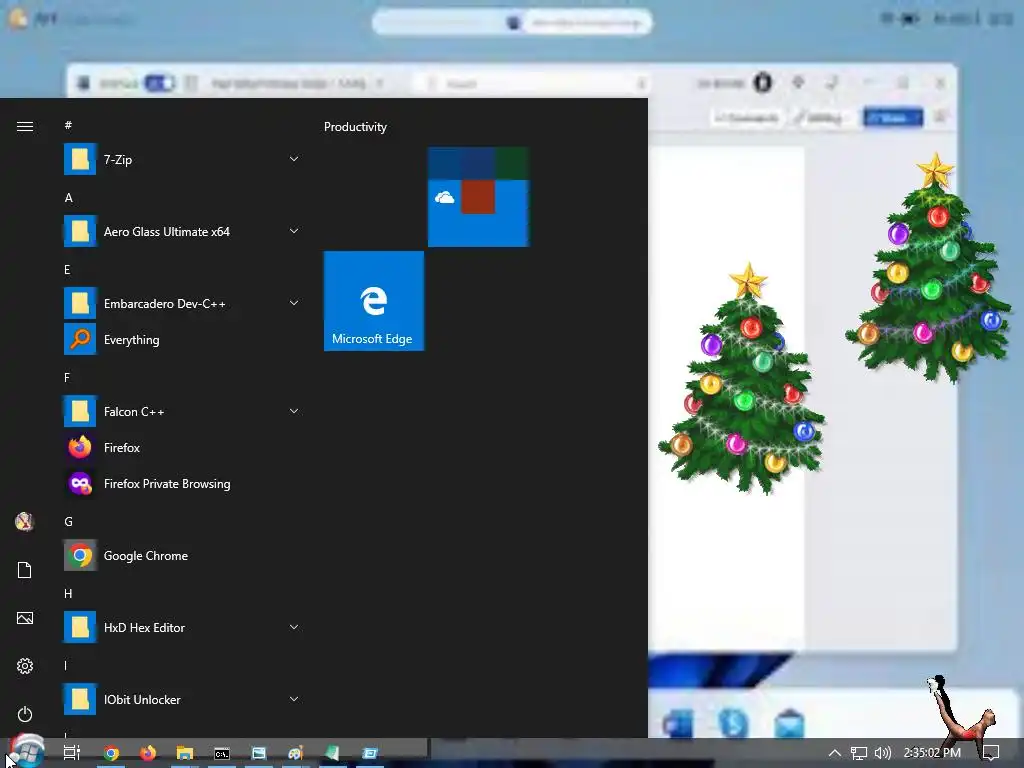The width and height of the screenshot is (1024, 768).
Task: Launch Firefox from the app list
Action: point(182,447)
